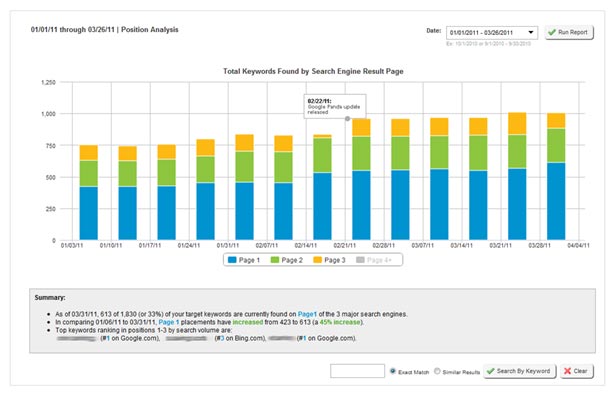Click the y-axis label 1,250
This screenshot has height=395, width=616.
[48, 83]
